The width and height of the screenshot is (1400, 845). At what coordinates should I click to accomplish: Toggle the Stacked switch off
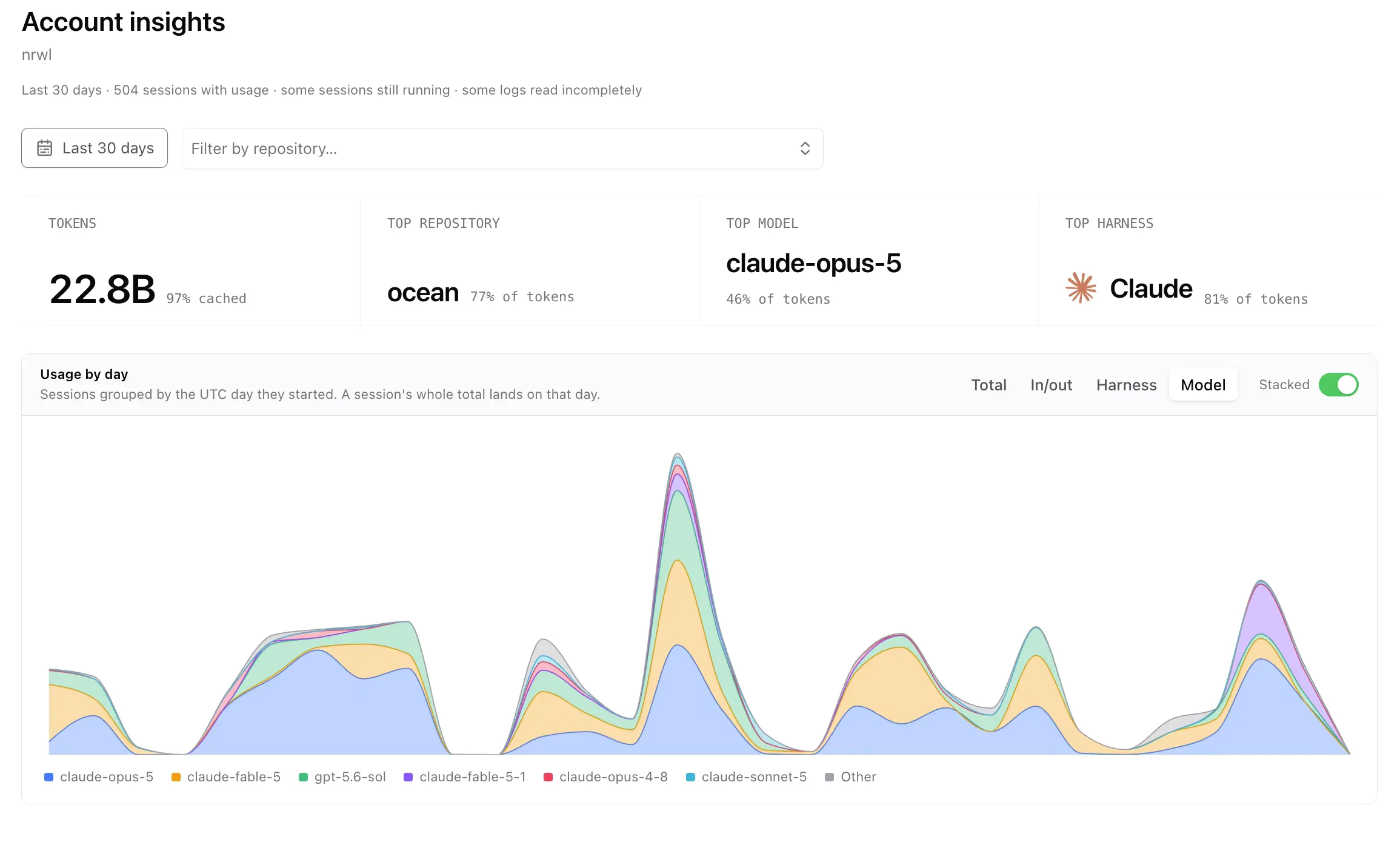pyautogui.click(x=1339, y=385)
